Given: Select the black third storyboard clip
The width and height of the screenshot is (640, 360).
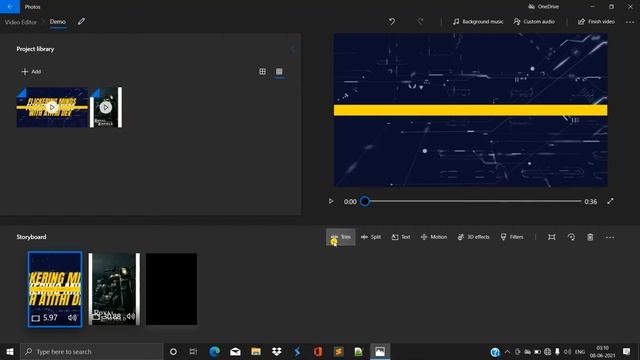Looking at the screenshot, I should click(x=171, y=289).
